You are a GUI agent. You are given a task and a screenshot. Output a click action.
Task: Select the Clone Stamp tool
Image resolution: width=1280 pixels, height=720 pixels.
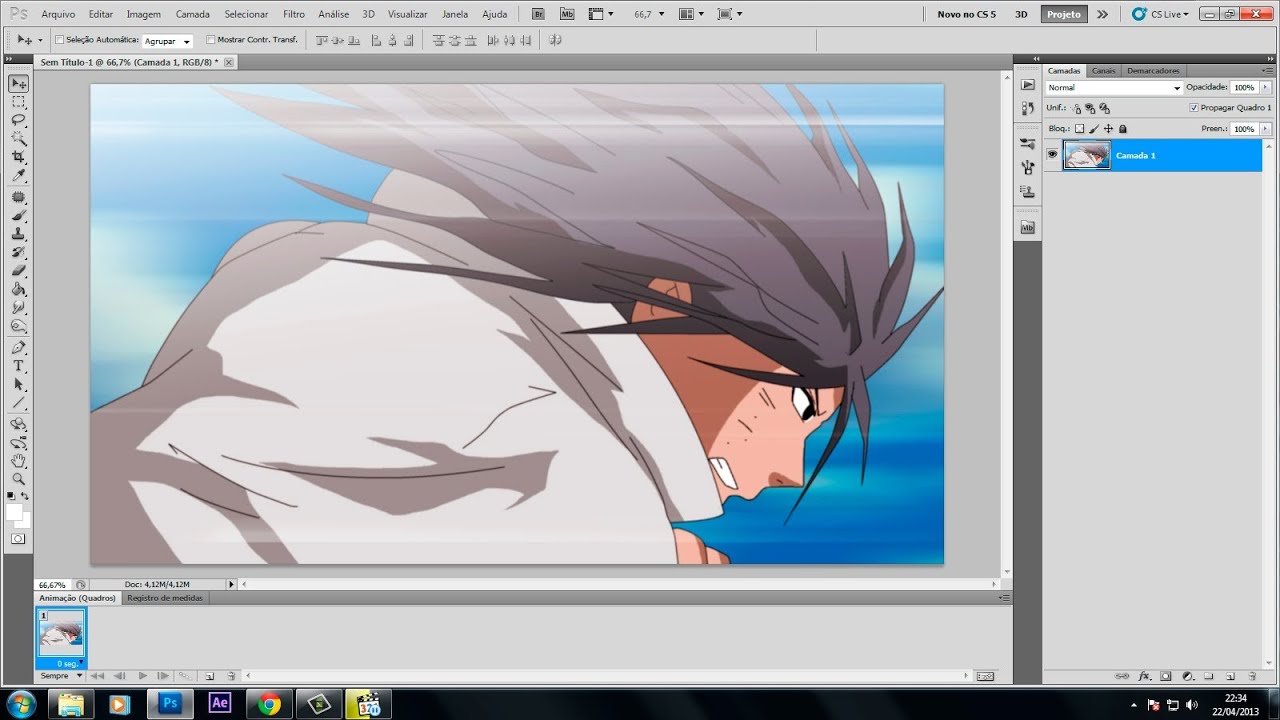tap(18, 233)
